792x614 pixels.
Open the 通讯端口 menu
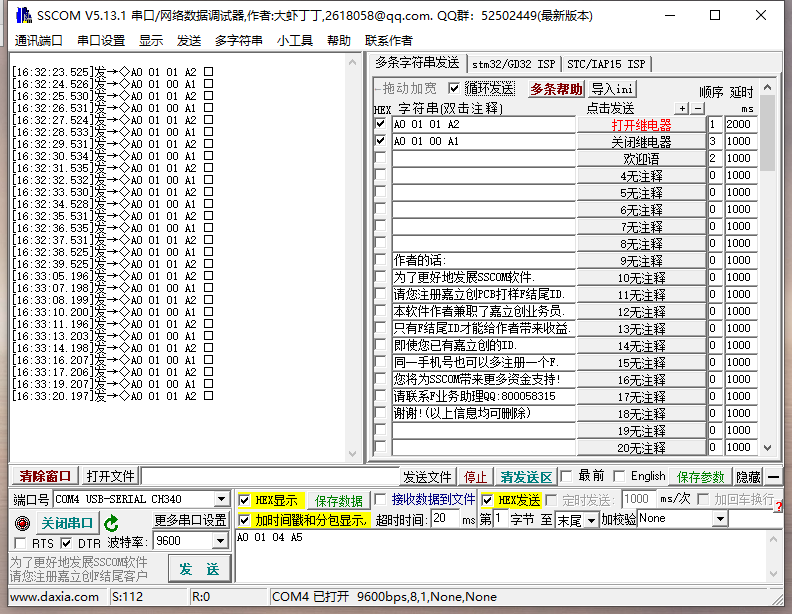click(x=38, y=40)
